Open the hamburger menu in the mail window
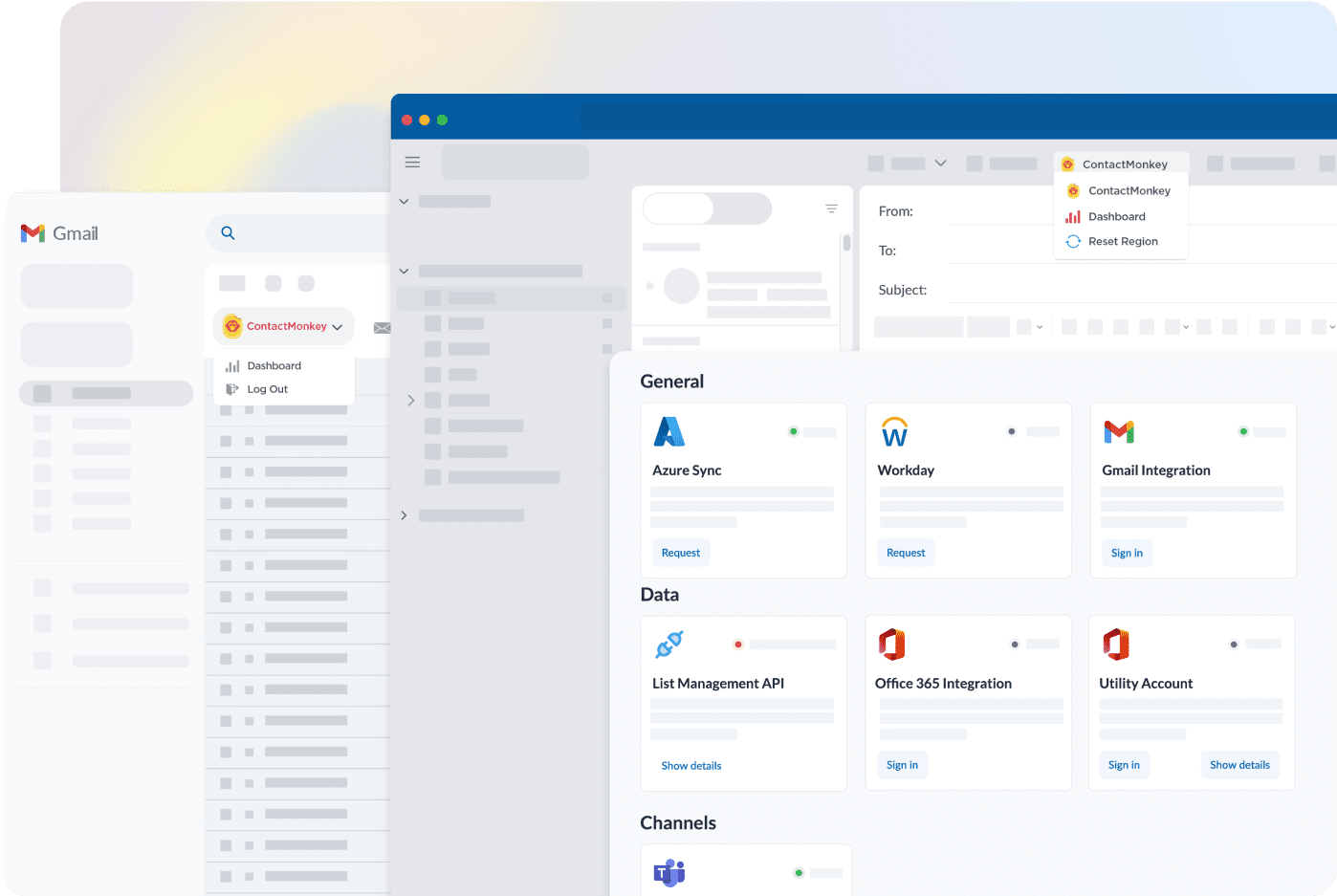This screenshot has height=896, width=1337. point(412,162)
